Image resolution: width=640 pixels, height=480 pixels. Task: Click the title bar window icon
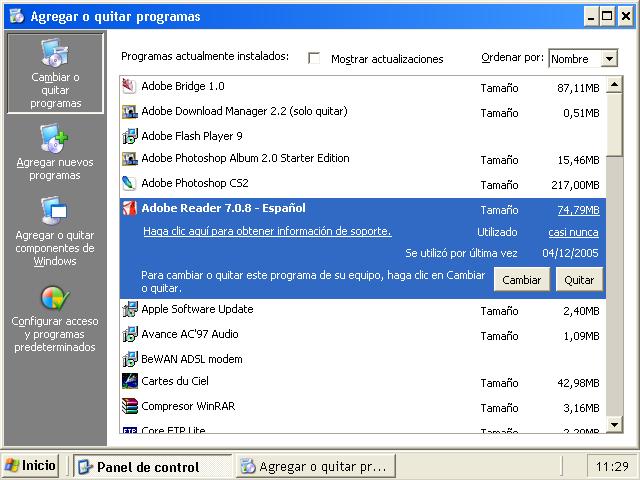(x=17, y=16)
